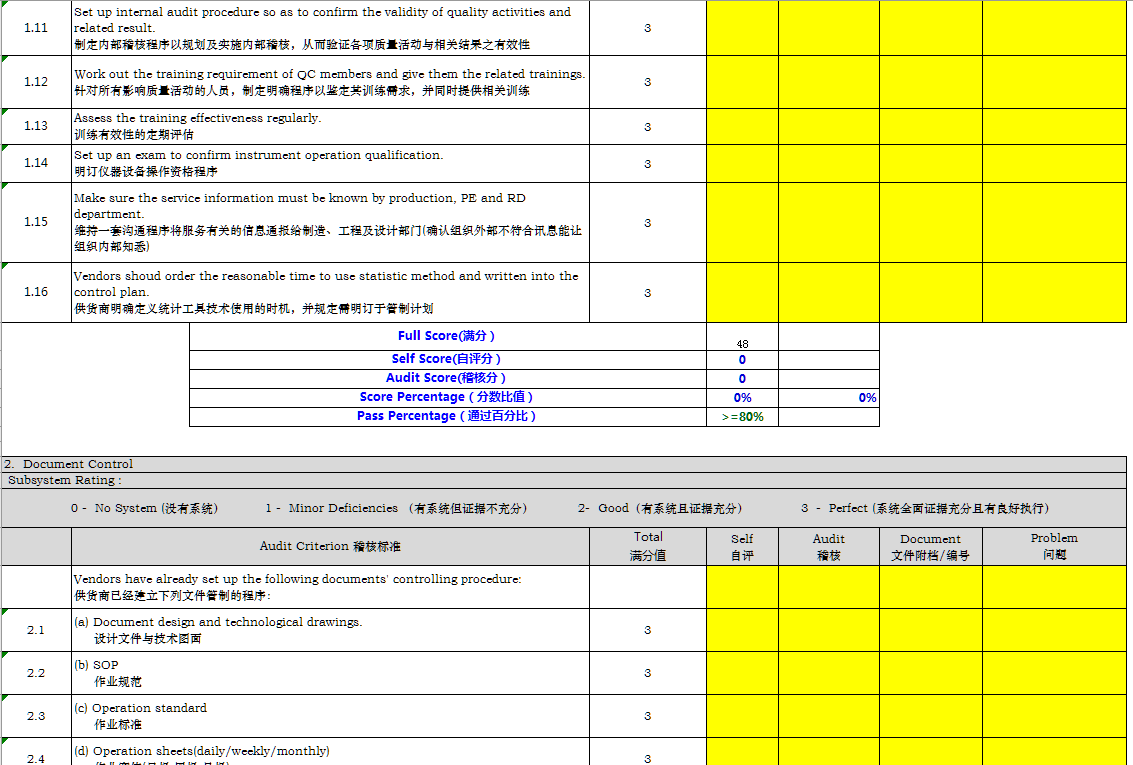Select the item number cell 1.11
Screen dimensions: 1133x765
point(36,28)
